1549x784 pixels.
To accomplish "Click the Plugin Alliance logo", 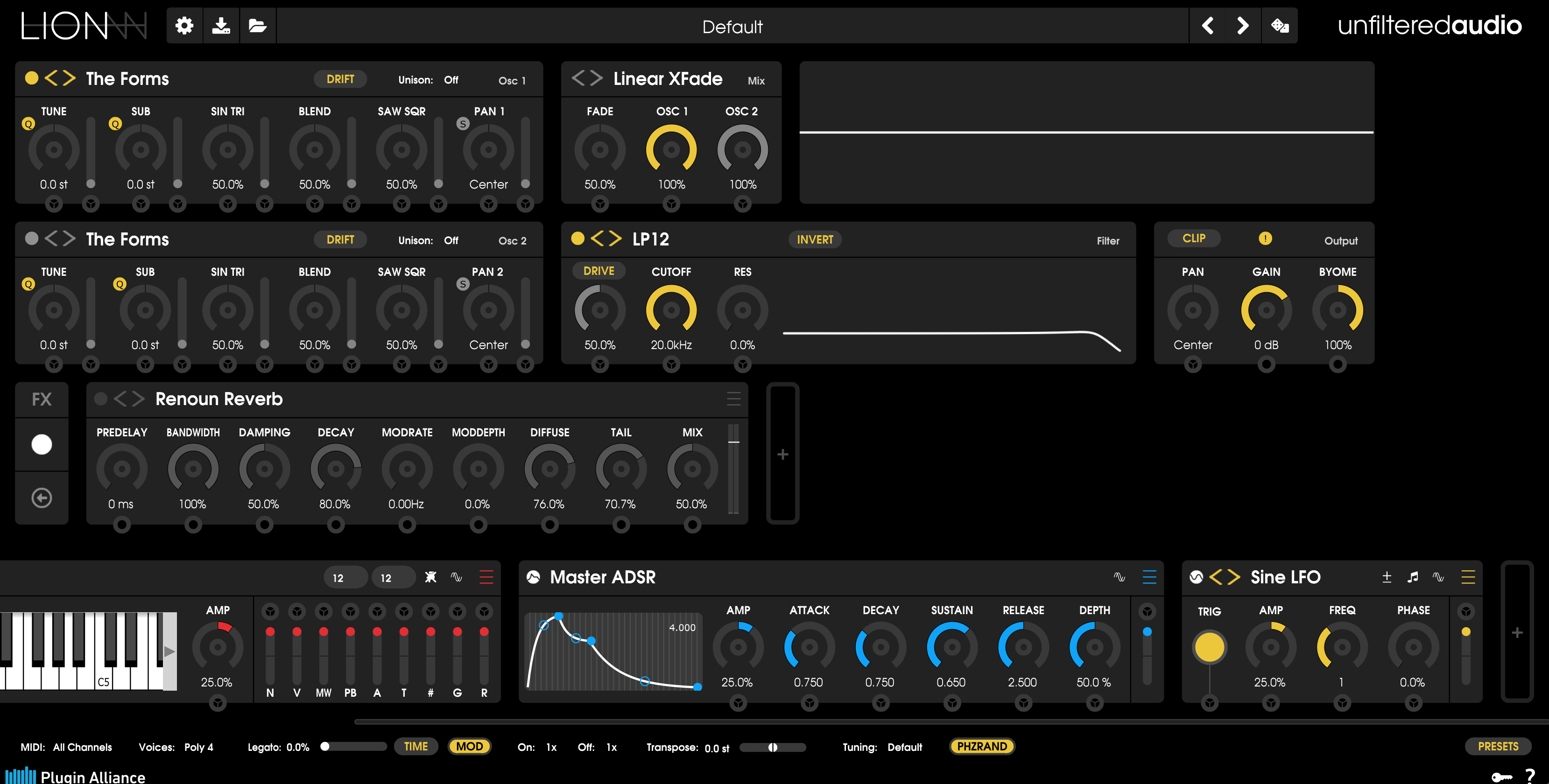I will [x=75, y=776].
